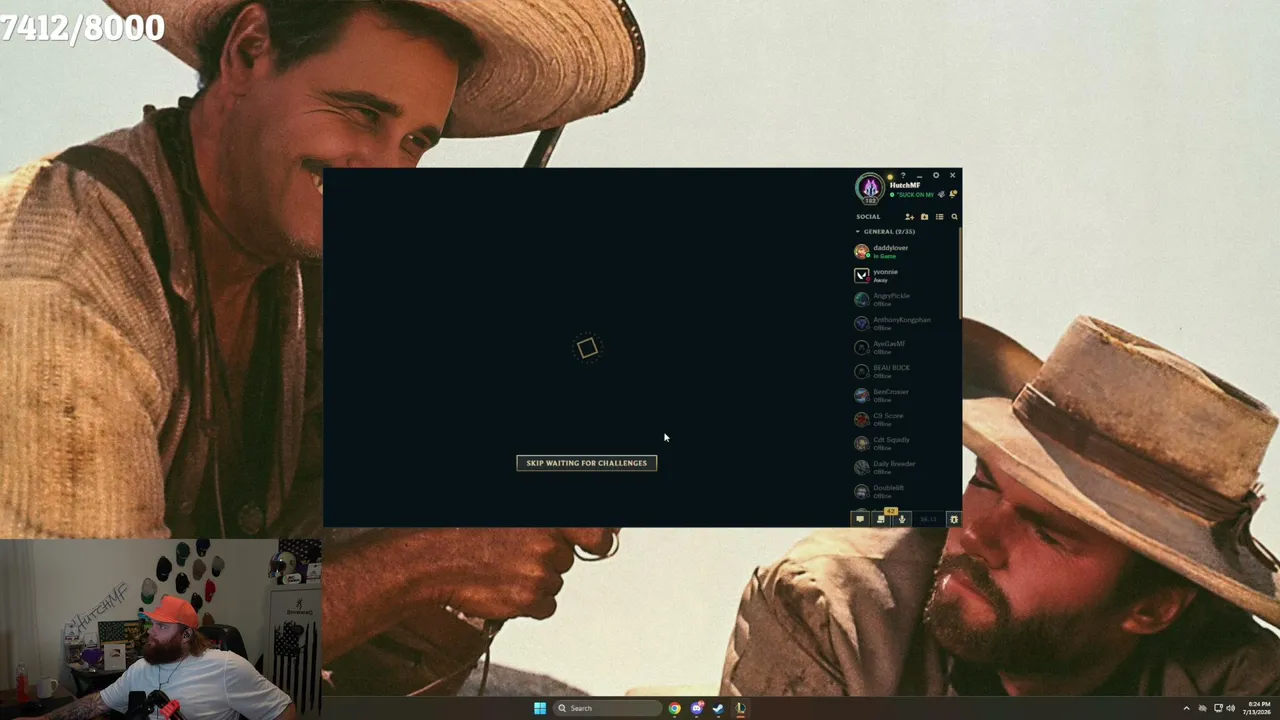The width and height of the screenshot is (1280, 720).
Task: Open the taskbar volume control
Action: 1230,708
